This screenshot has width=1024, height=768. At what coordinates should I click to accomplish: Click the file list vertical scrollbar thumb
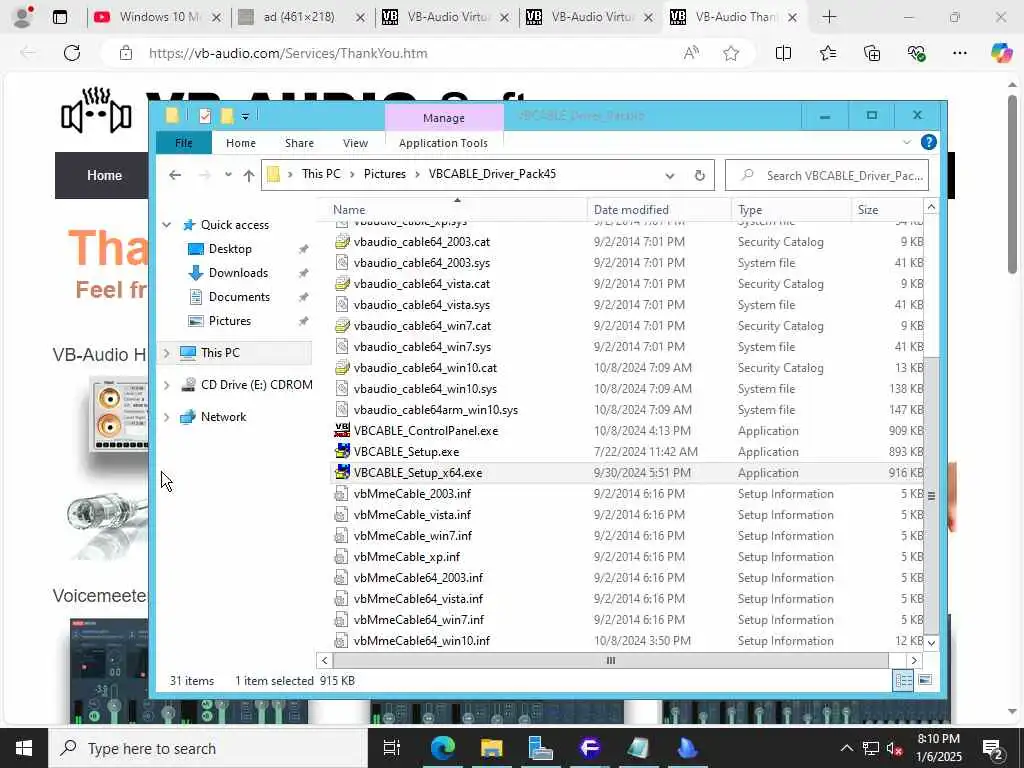click(x=931, y=496)
